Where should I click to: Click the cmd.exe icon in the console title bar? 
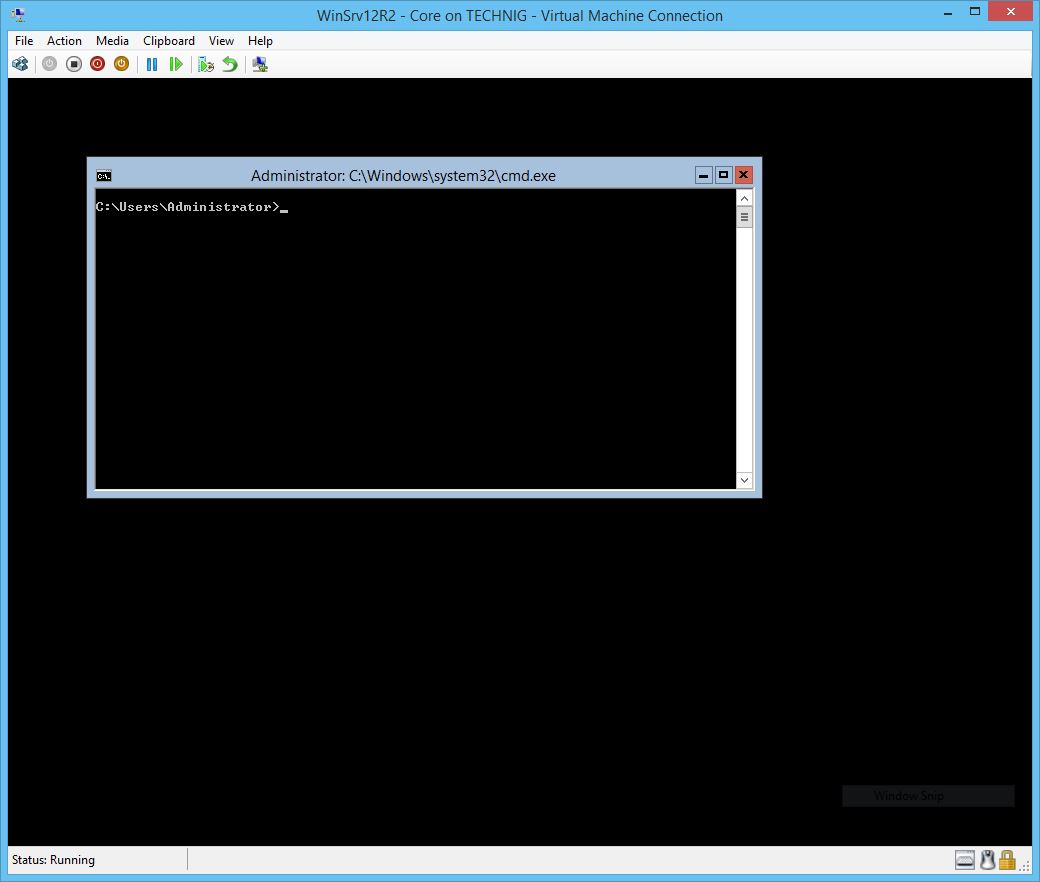pos(104,174)
